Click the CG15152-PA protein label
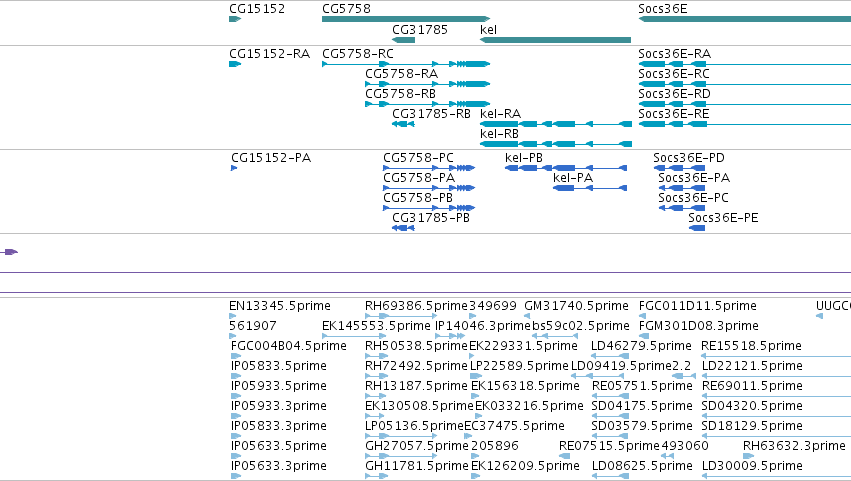Image resolution: width=851 pixels, height=481 pixels. coord(271,158)
